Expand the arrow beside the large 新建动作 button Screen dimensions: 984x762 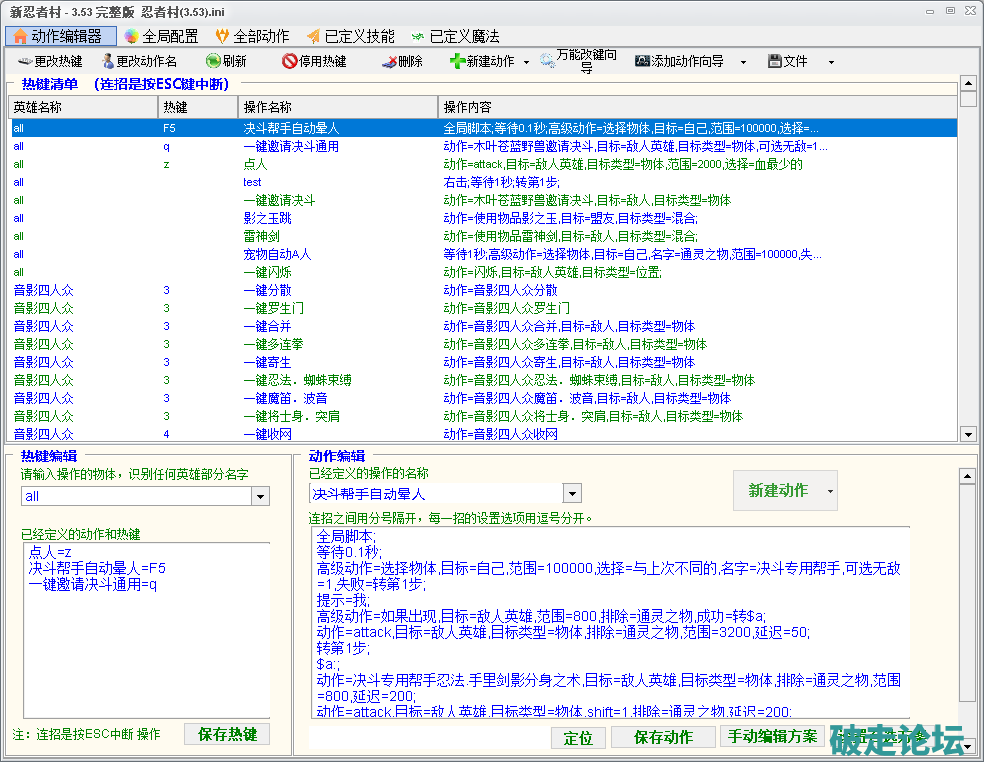point(828,491)
